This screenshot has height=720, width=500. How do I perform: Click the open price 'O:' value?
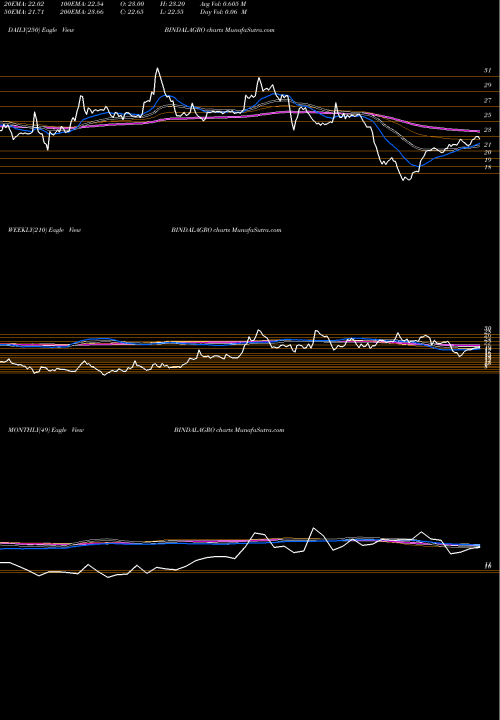[x=132, y=4]
